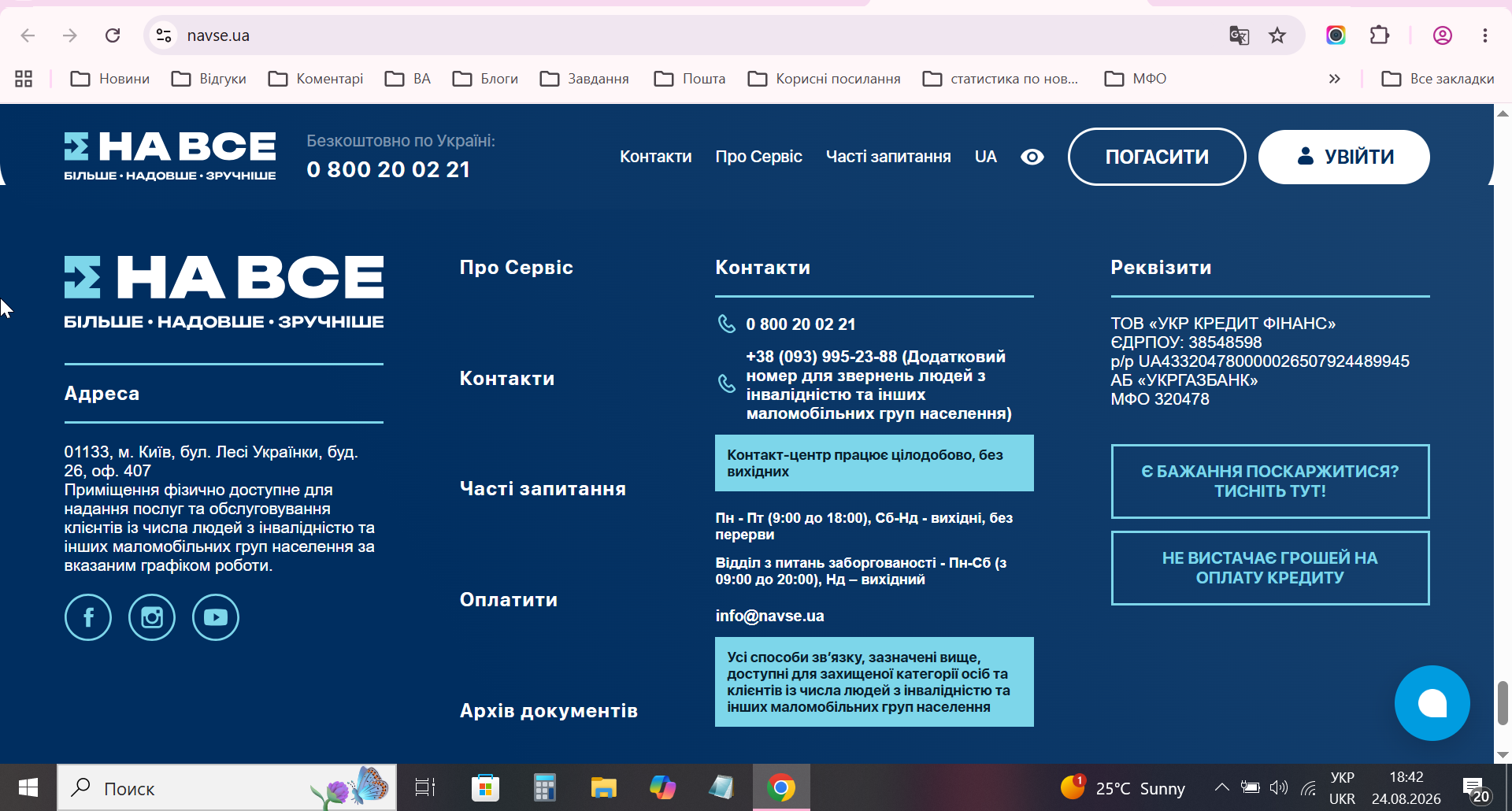Switch to Chrome on the taskbar
The width and height of the screenshot is (1512, 811).
click(x=781, y=787)
